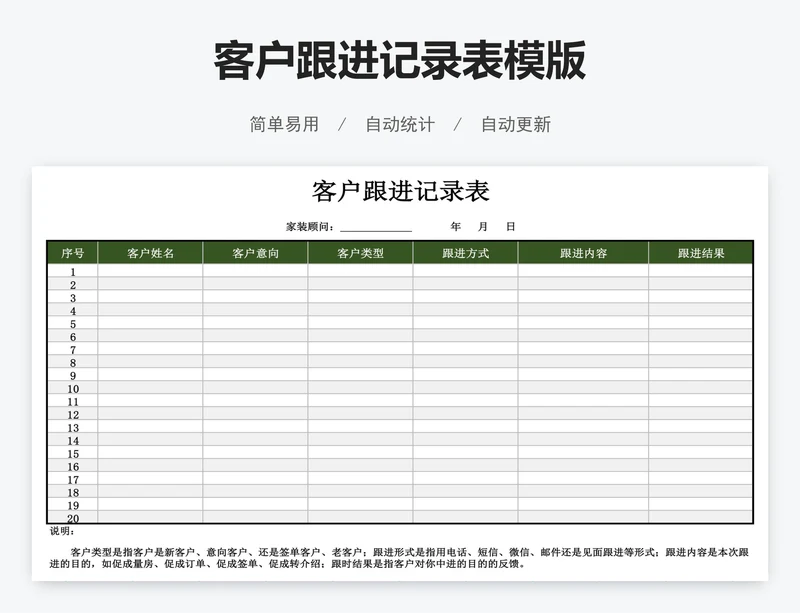Click row number 5 cell

pyautogui.click(x=72, y=323)
